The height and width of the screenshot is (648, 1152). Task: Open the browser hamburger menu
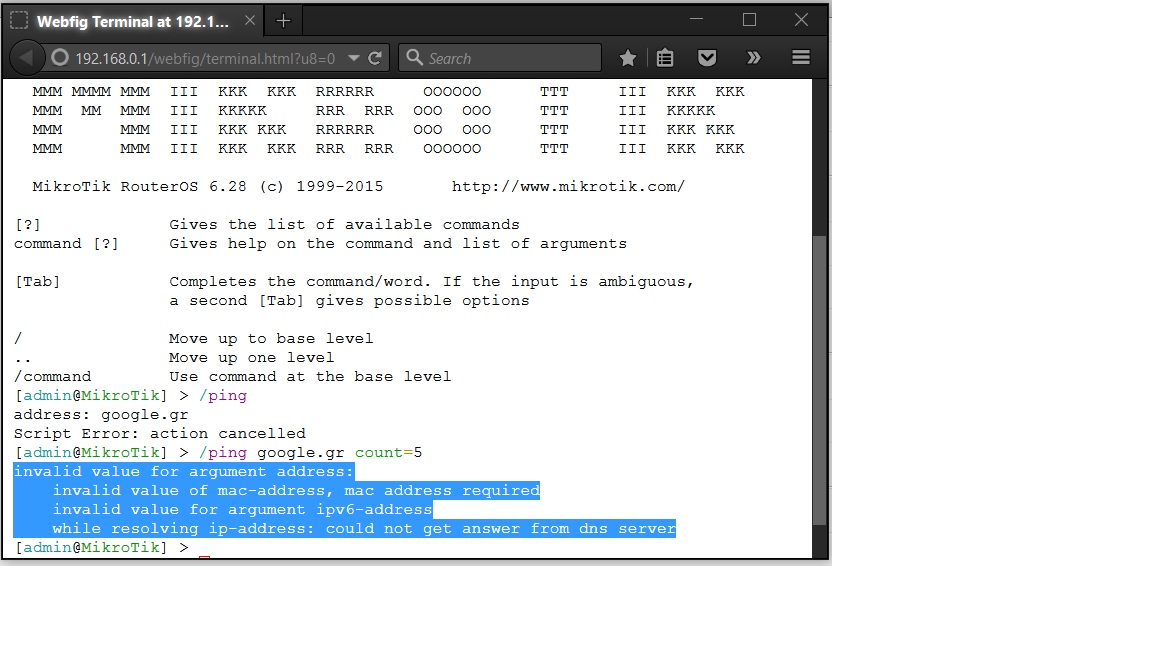801,57
